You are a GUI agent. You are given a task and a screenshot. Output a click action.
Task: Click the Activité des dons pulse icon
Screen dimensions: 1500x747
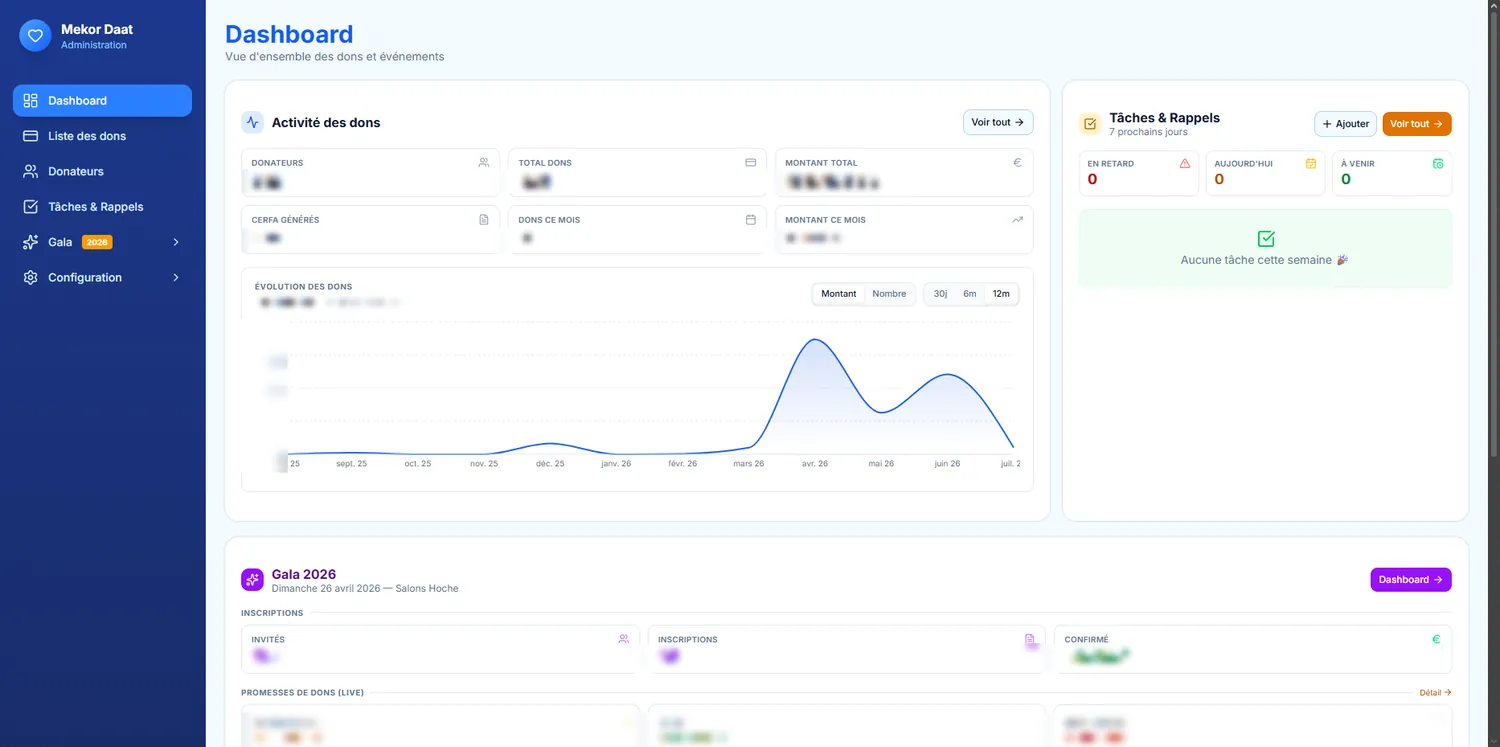(252, 123)
